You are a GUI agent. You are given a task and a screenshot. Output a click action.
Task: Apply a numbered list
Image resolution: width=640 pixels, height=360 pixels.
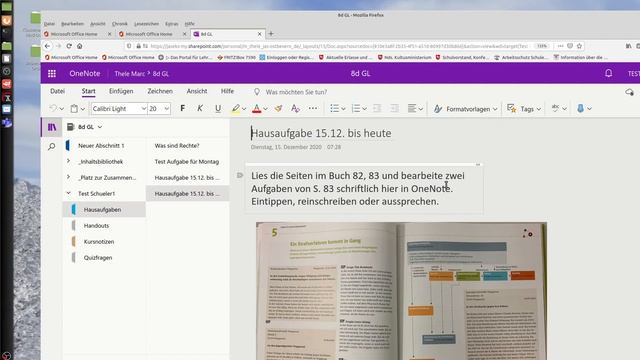tap(356, 108)
